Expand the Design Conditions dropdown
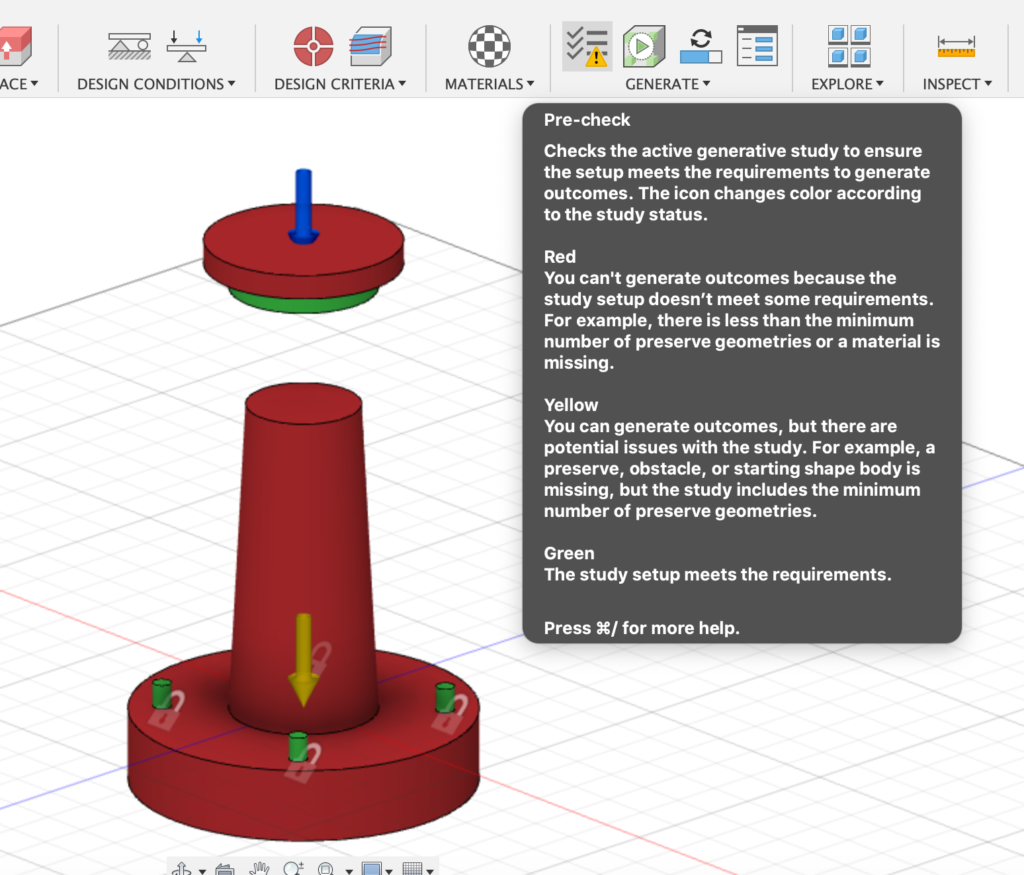 point(156,84)
